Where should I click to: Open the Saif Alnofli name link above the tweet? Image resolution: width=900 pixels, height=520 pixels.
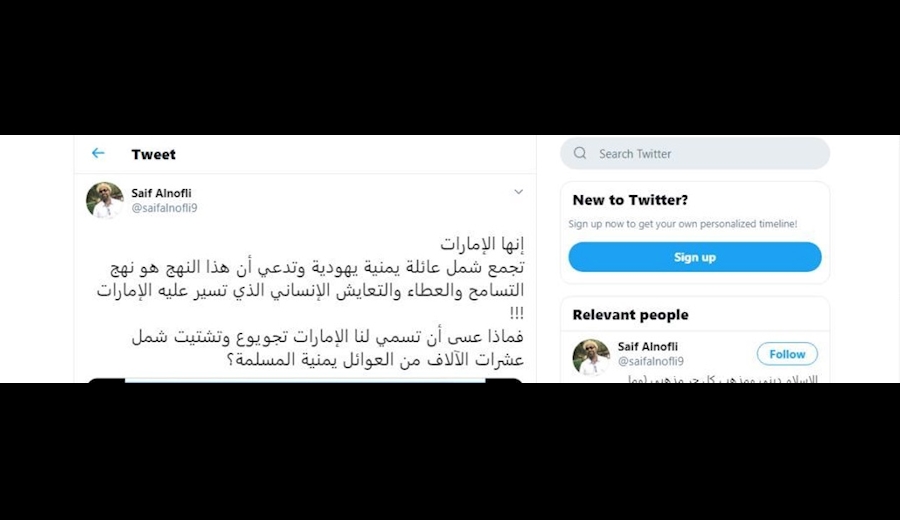click(161, 193)
